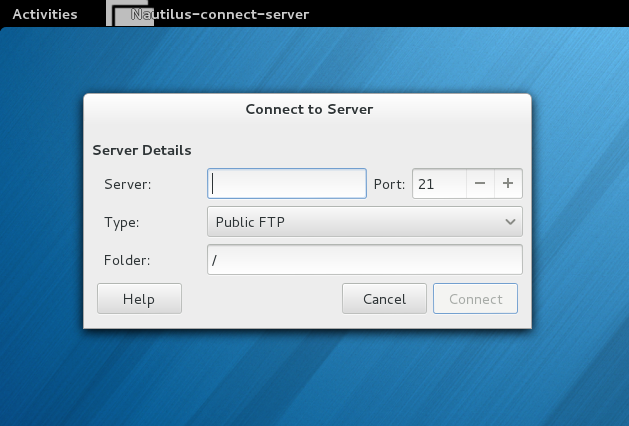The width and height of the screenshot is (629, 426).
Task: Click the Type: field label
Action: (121, 222)
